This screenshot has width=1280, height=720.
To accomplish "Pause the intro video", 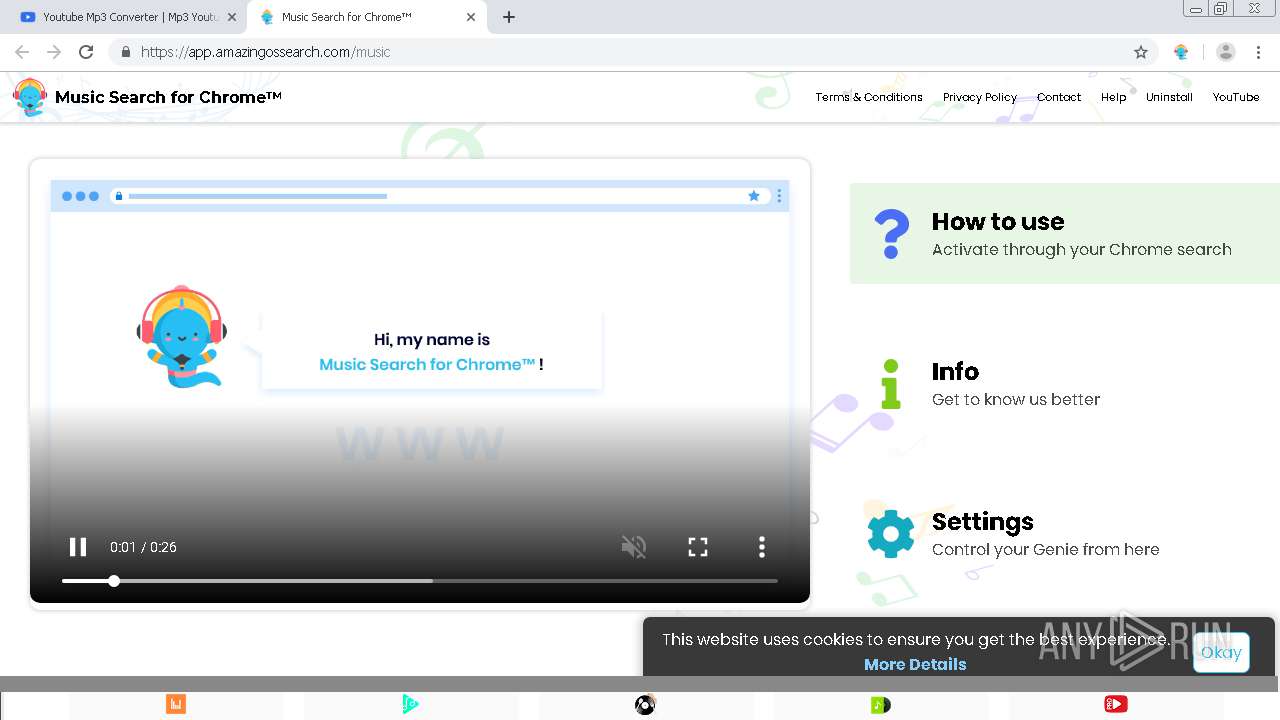I will (x=78, y=547).
